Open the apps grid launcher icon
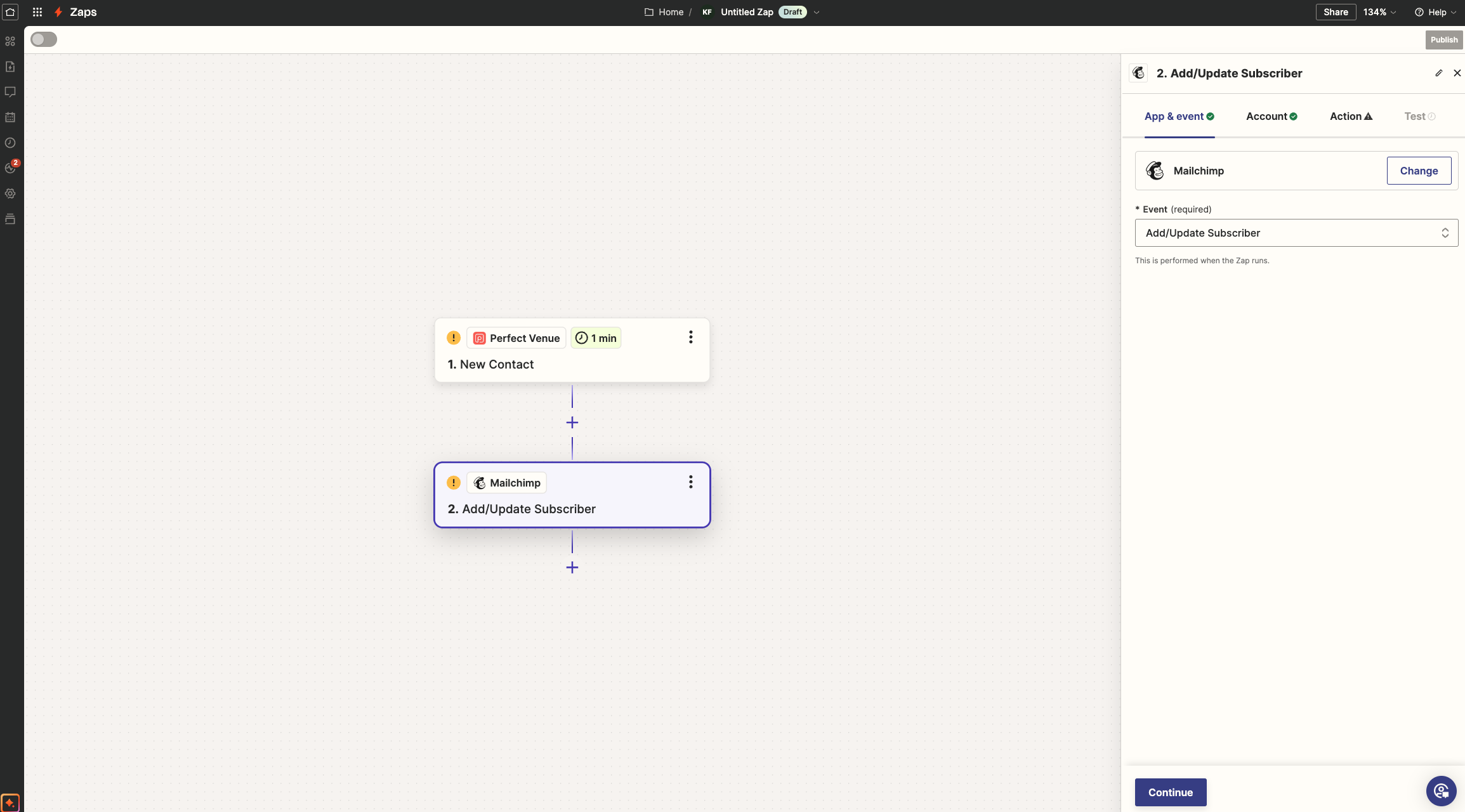Viewport: 1465px width, 812px height. pos(37,12)
